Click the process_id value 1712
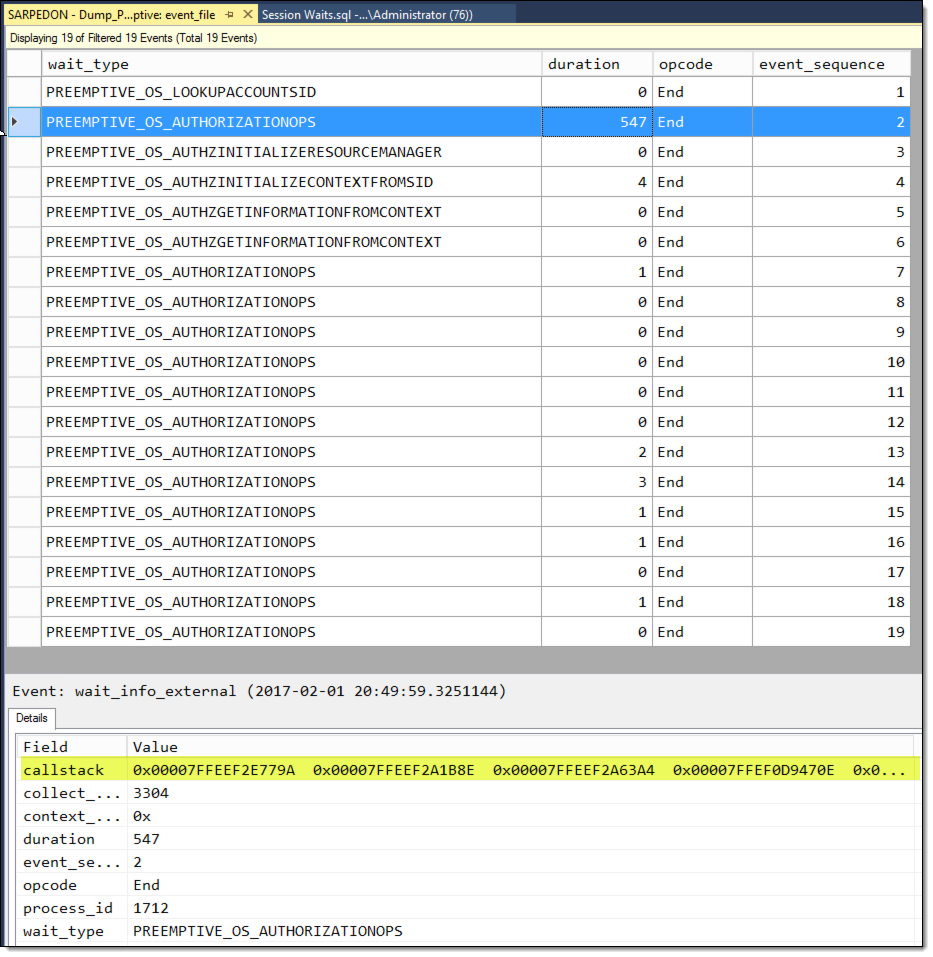The height and width of the screenshot is (957, 933). (151, 909)
